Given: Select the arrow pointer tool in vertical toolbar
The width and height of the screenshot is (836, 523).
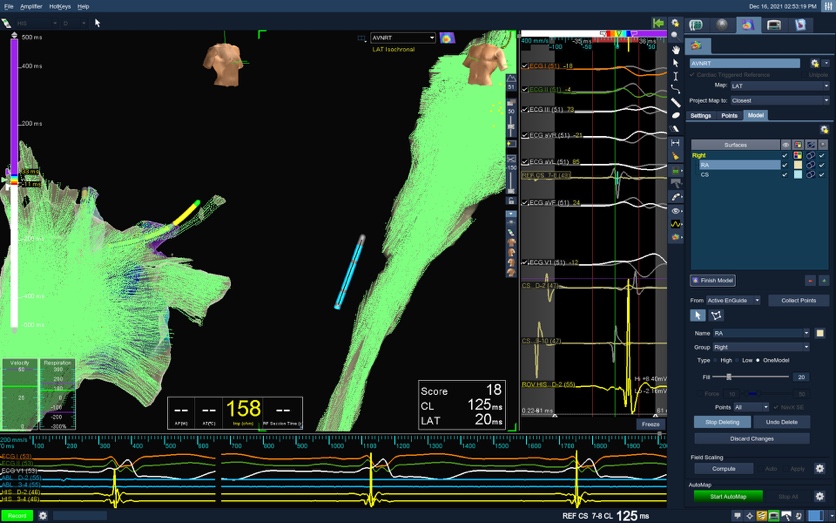Looking at the screenshot, I should tap(677, 63).
